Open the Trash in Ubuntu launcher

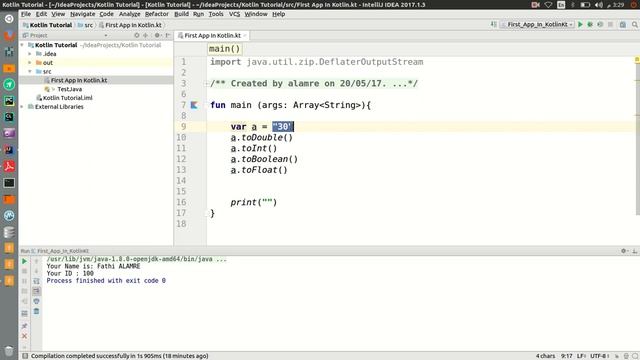point(9,350)
